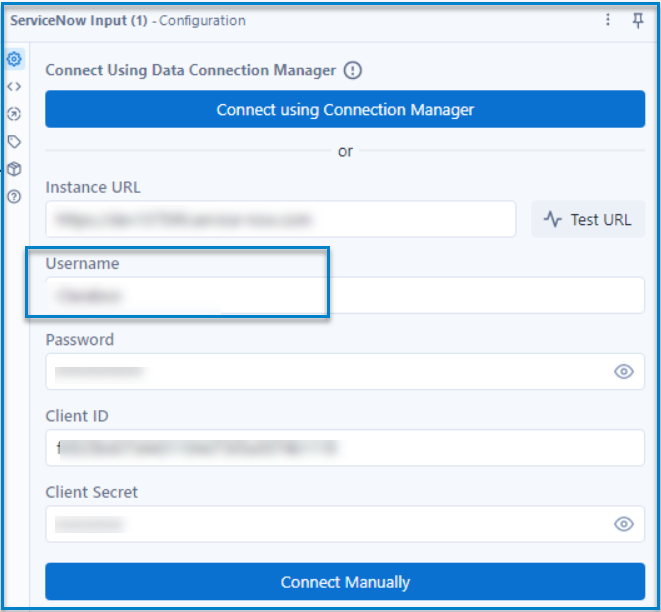The image size is (661, 612).
Task: Focus the Password input field
Action: click(x=345, y=371)
